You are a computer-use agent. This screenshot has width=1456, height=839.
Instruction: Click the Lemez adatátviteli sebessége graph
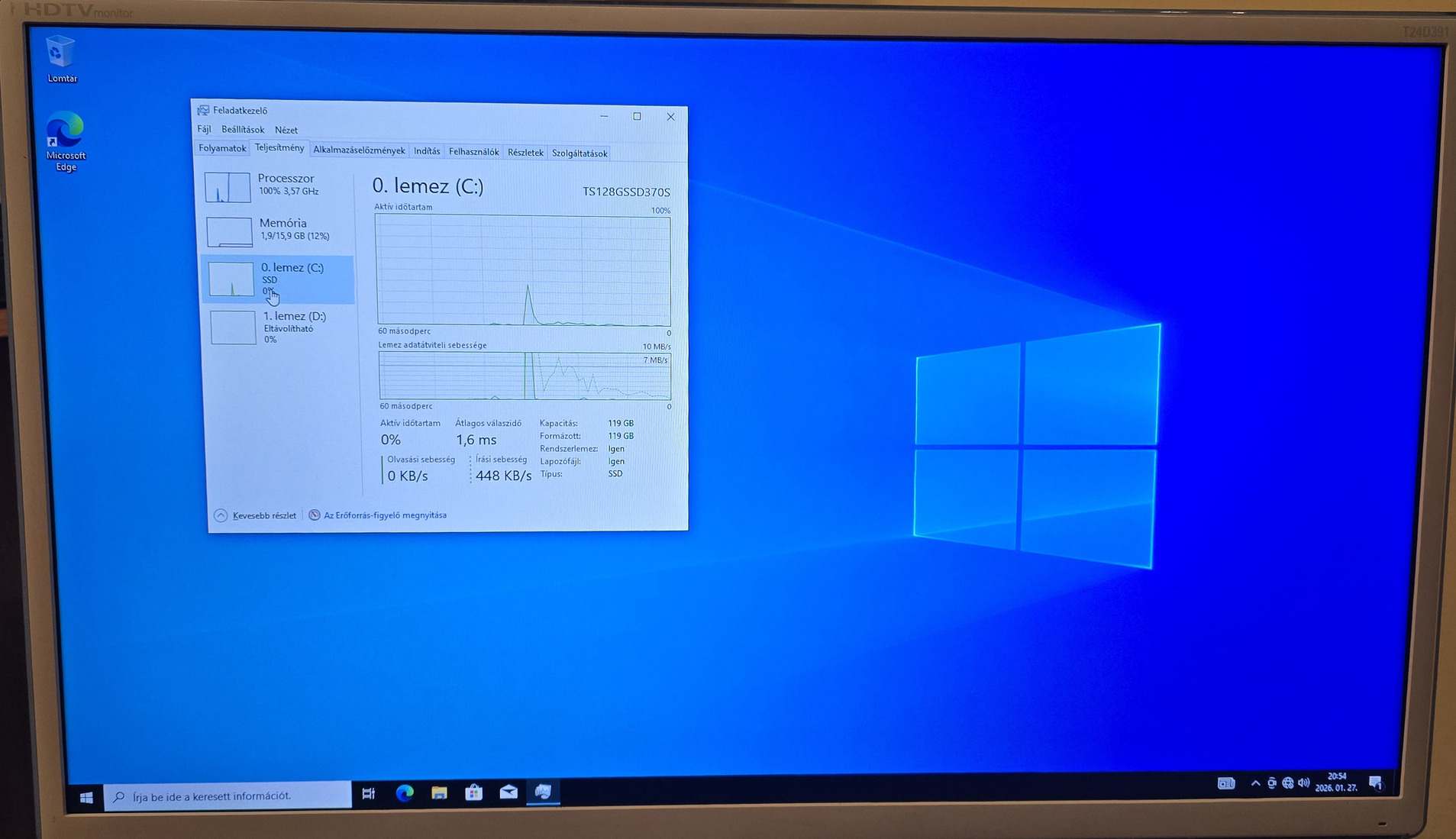click(525, 376)
